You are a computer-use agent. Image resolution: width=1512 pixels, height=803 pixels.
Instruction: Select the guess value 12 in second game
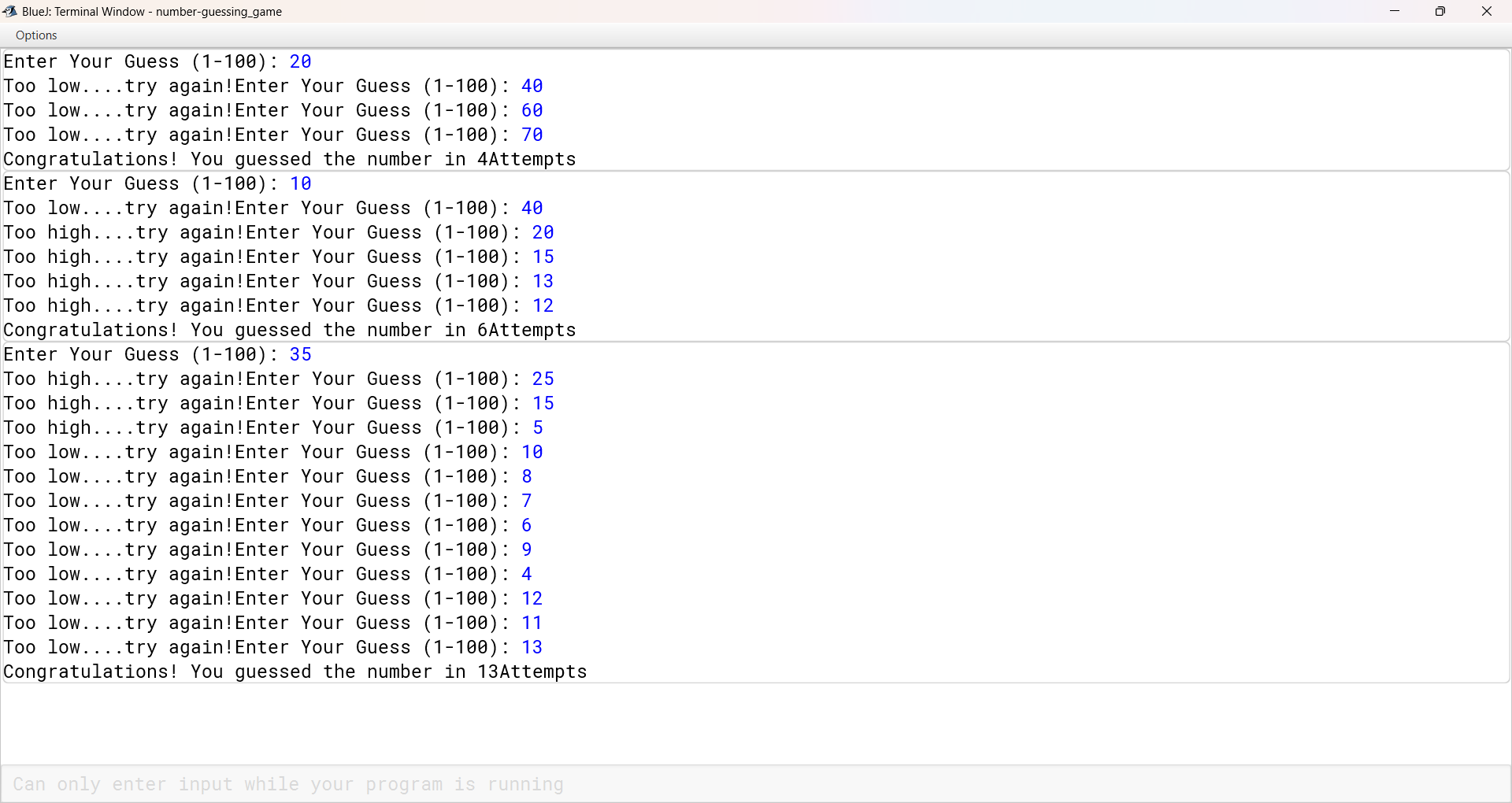[x=543, y=305]
